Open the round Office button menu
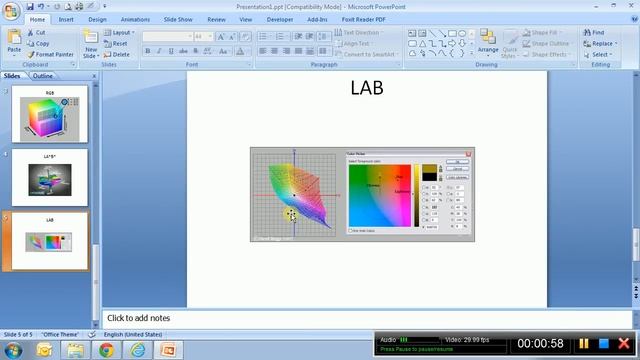This screenshot has width=640, height=360. point(11,11)
